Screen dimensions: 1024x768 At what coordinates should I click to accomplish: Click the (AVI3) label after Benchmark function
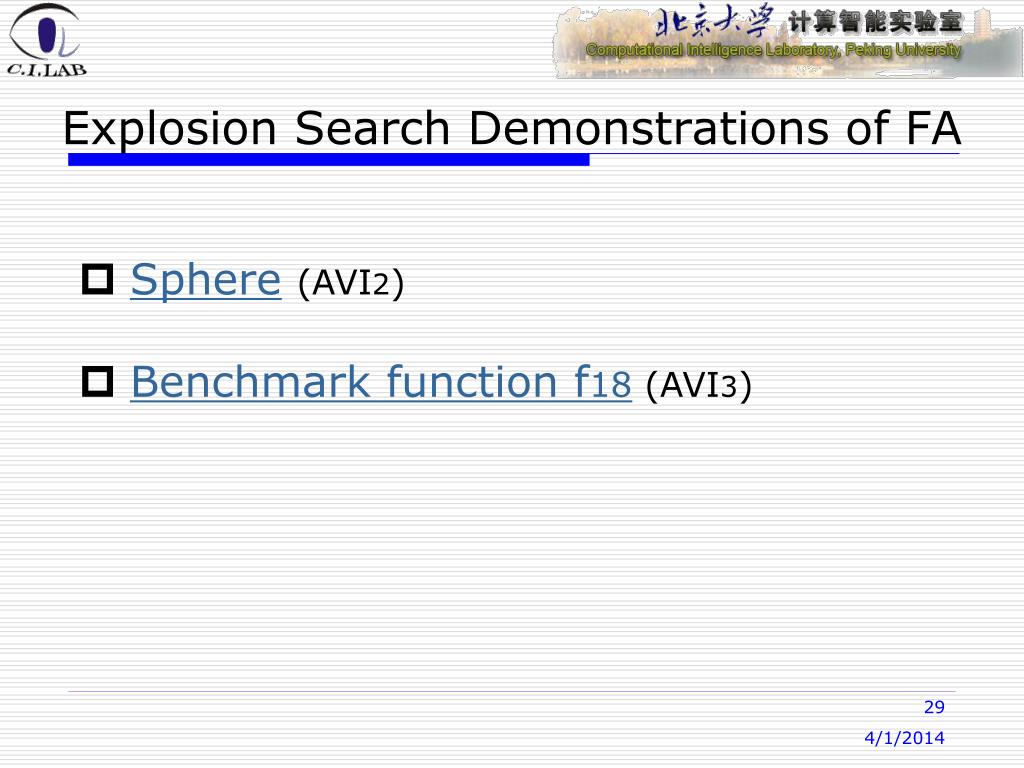(699, 385)
